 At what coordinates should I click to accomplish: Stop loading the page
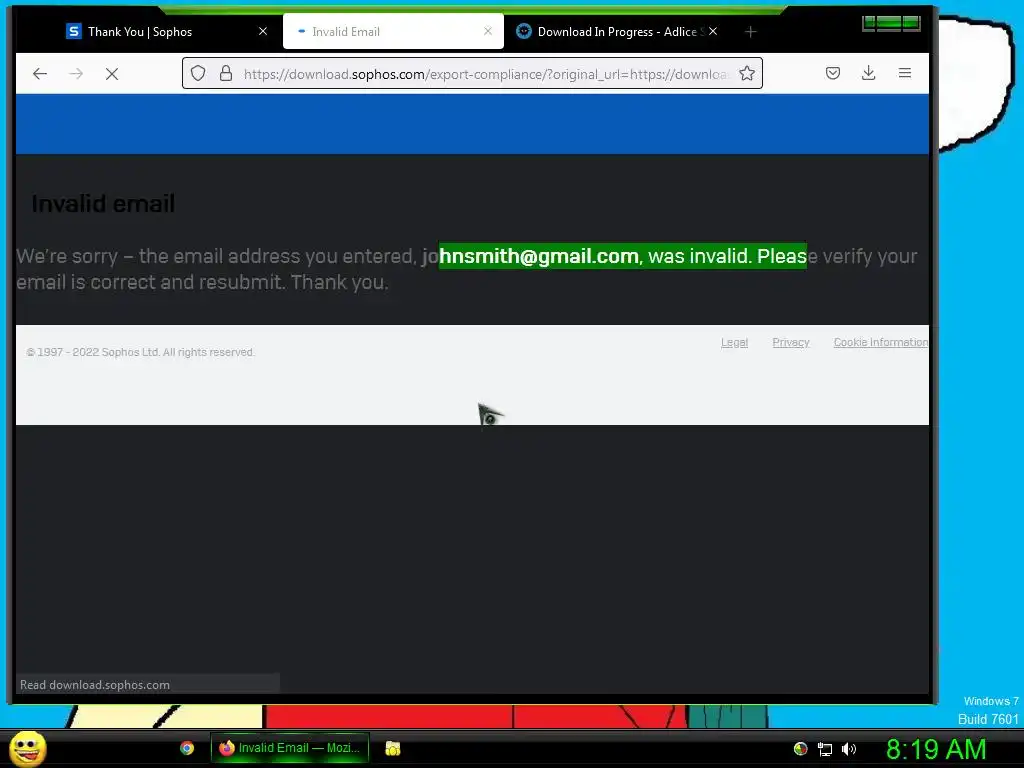click(112, 74)
